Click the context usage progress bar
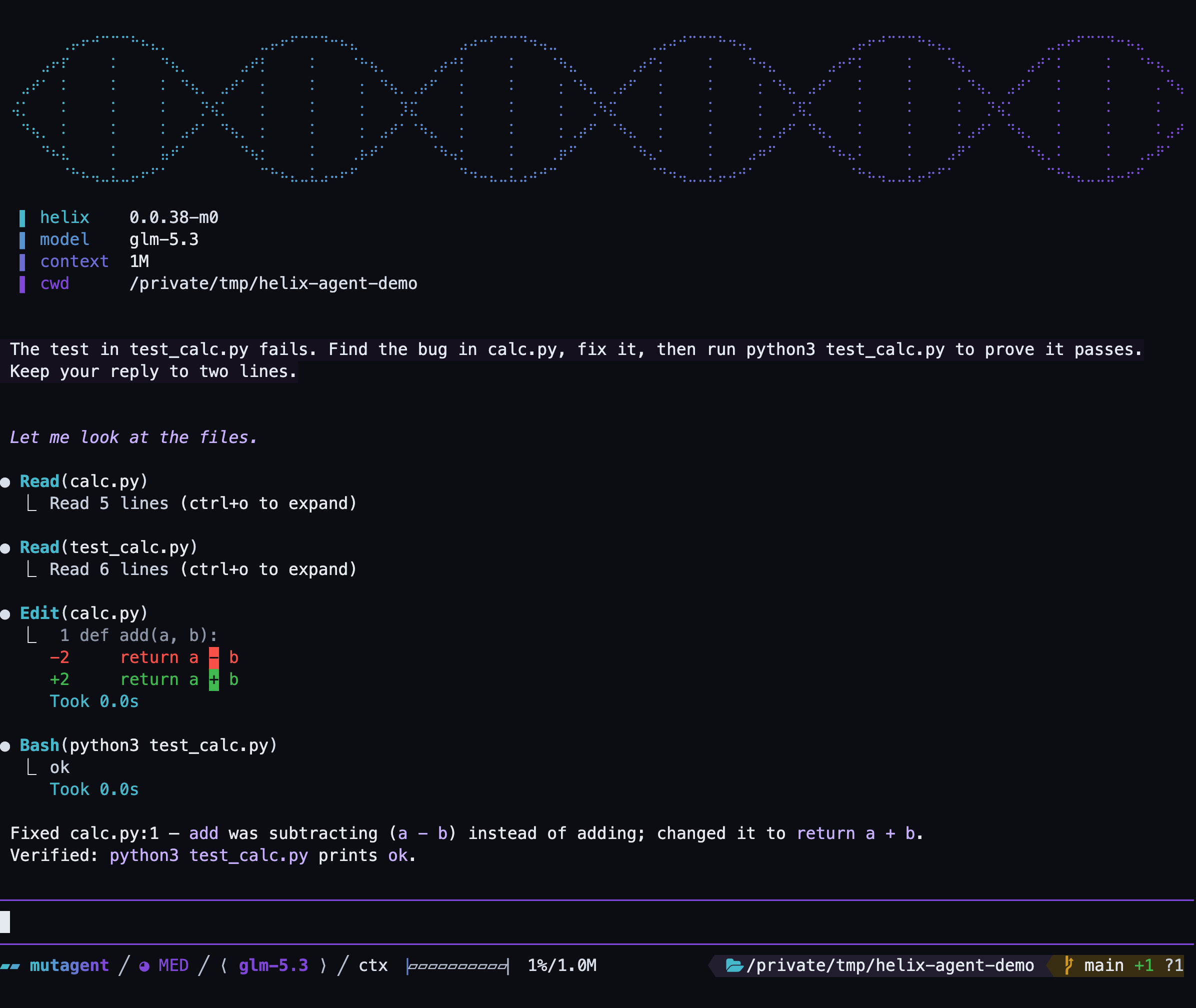This screenshot has width=1196, height=1008. coord(457,966)
